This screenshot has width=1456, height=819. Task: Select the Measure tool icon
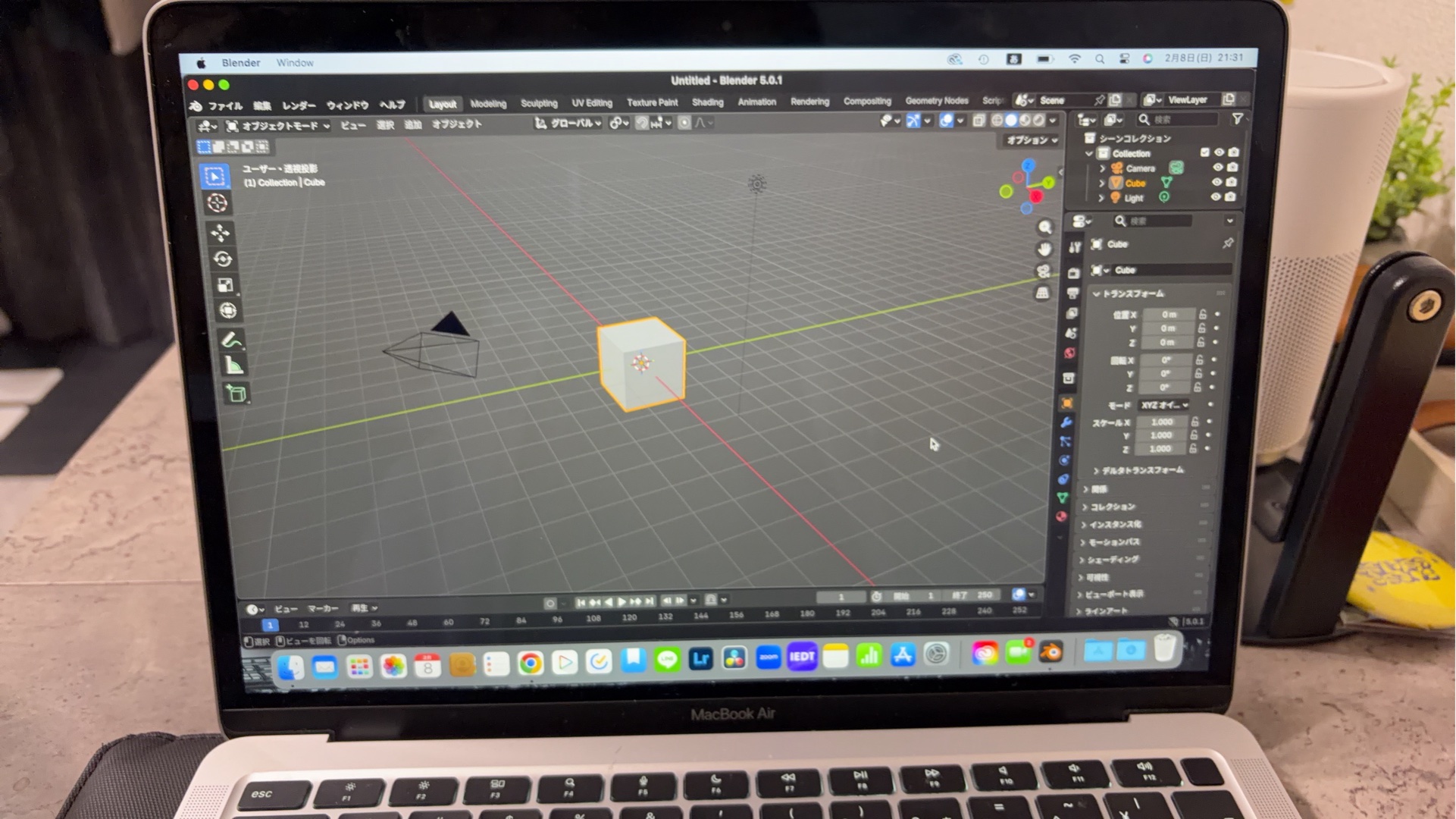tap(233, 366)
